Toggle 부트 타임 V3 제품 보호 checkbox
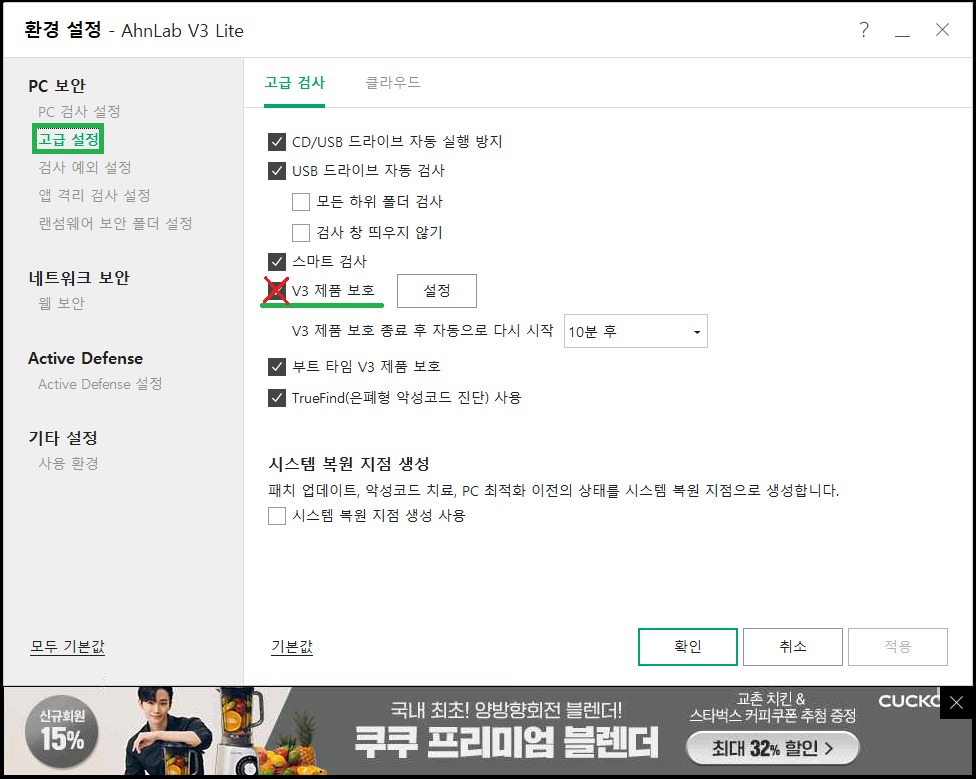This screenshot has height=779, width=976. pyautogui.click(x=277, y=366)
